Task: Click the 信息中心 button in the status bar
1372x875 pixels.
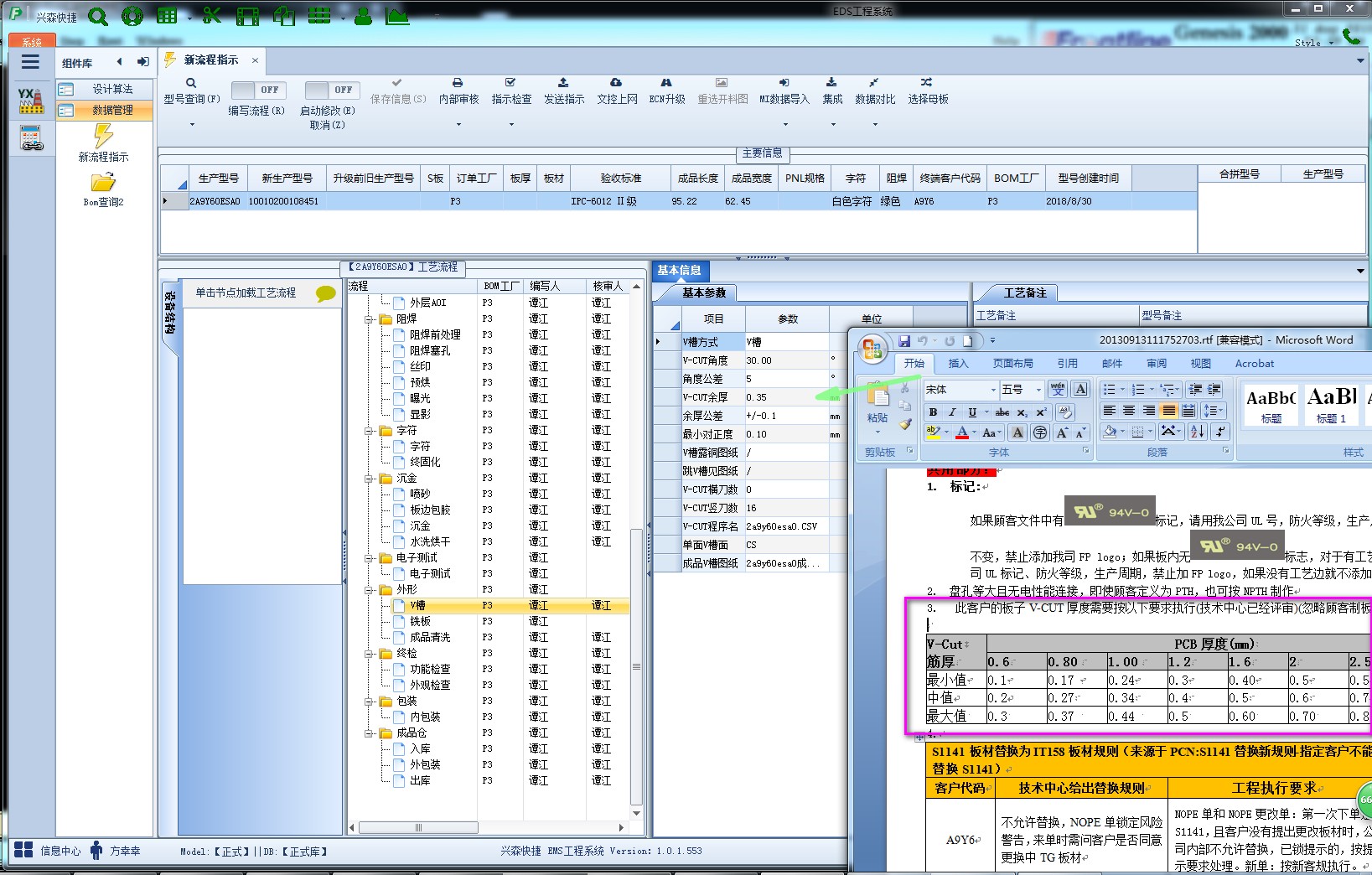Action: pyautogui.click(x=48, y=851)
